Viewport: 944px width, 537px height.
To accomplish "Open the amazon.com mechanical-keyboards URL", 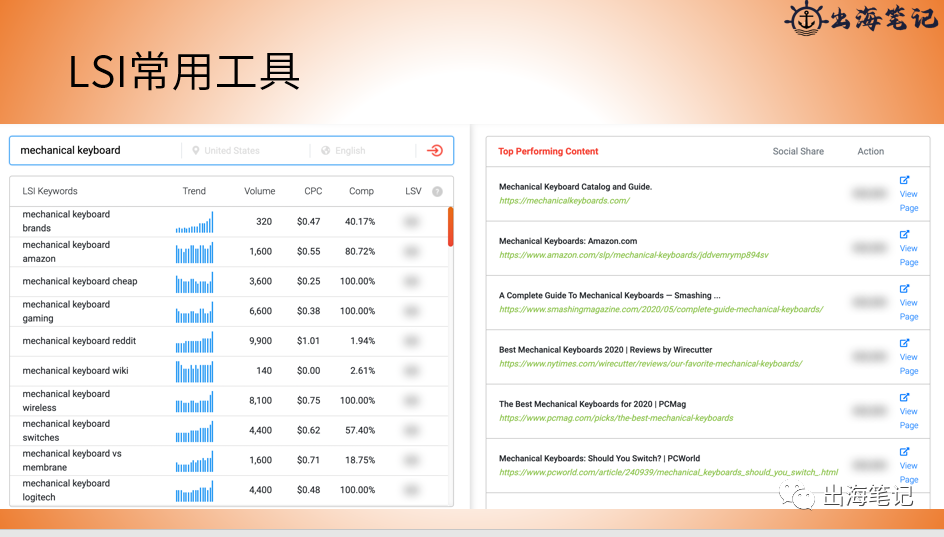I will coord(633,255).
